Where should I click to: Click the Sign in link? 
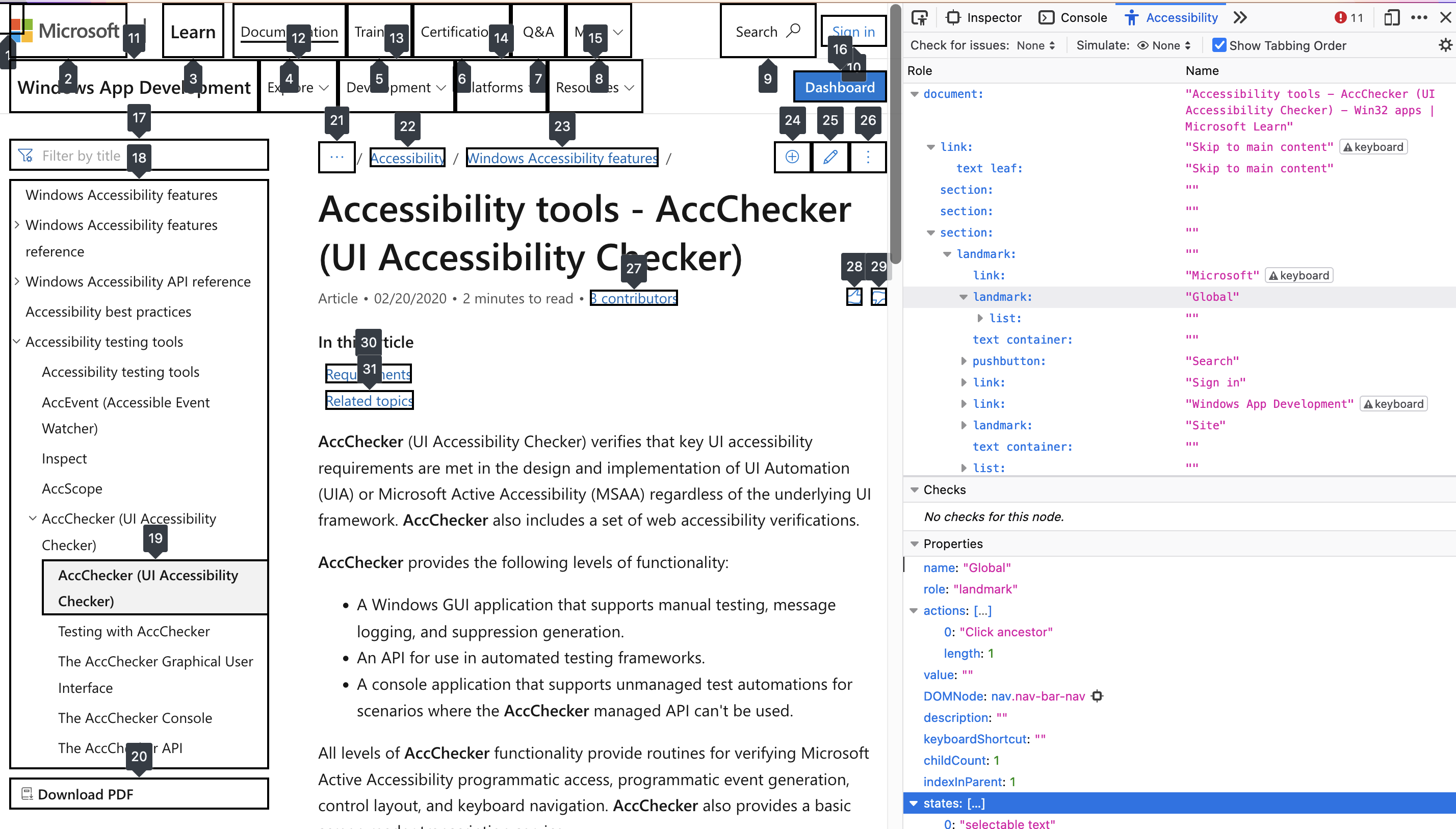pyautogui.click(x=853, y=31)
